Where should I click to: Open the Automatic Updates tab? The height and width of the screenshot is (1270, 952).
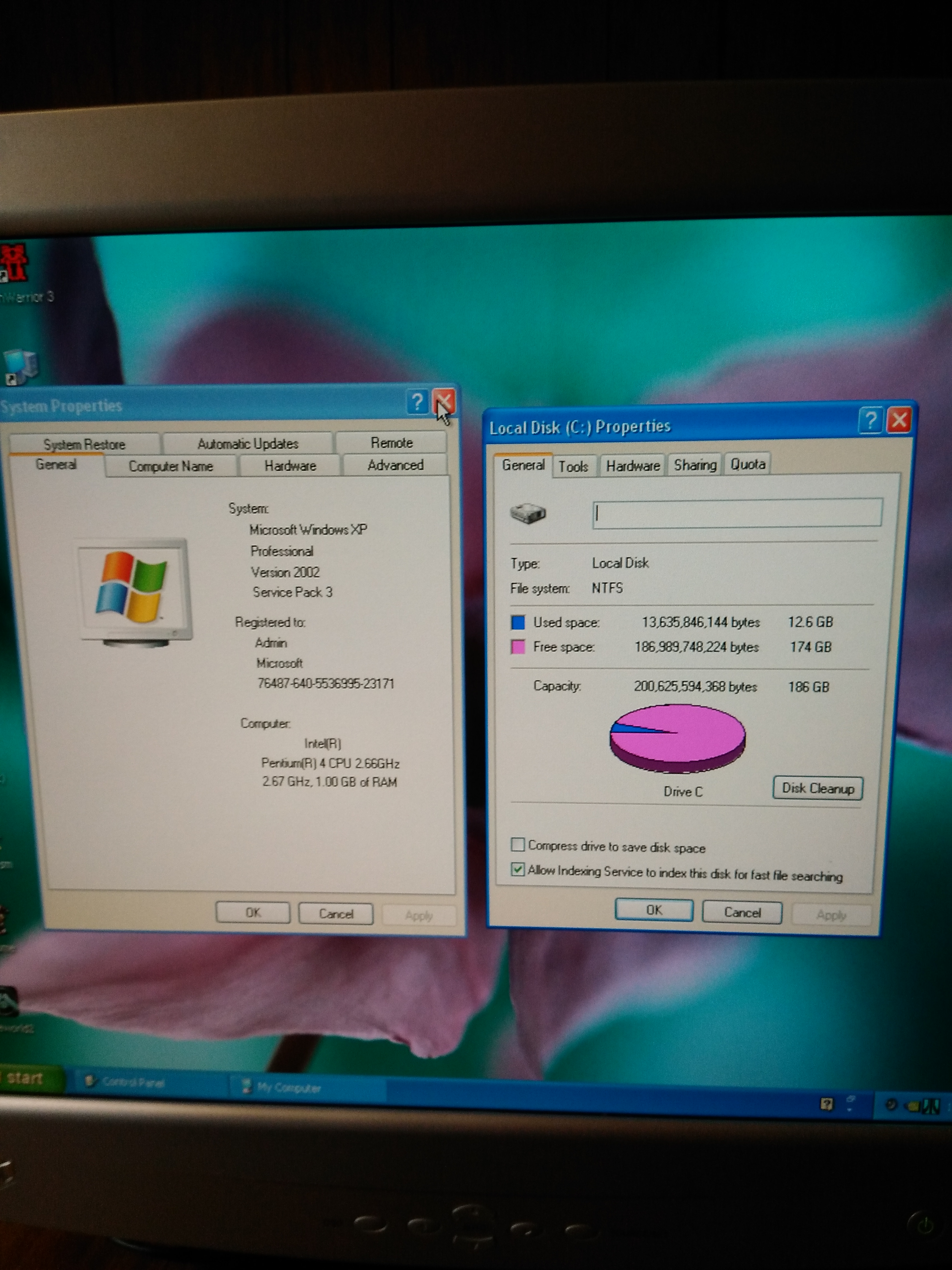coord(248,443)
